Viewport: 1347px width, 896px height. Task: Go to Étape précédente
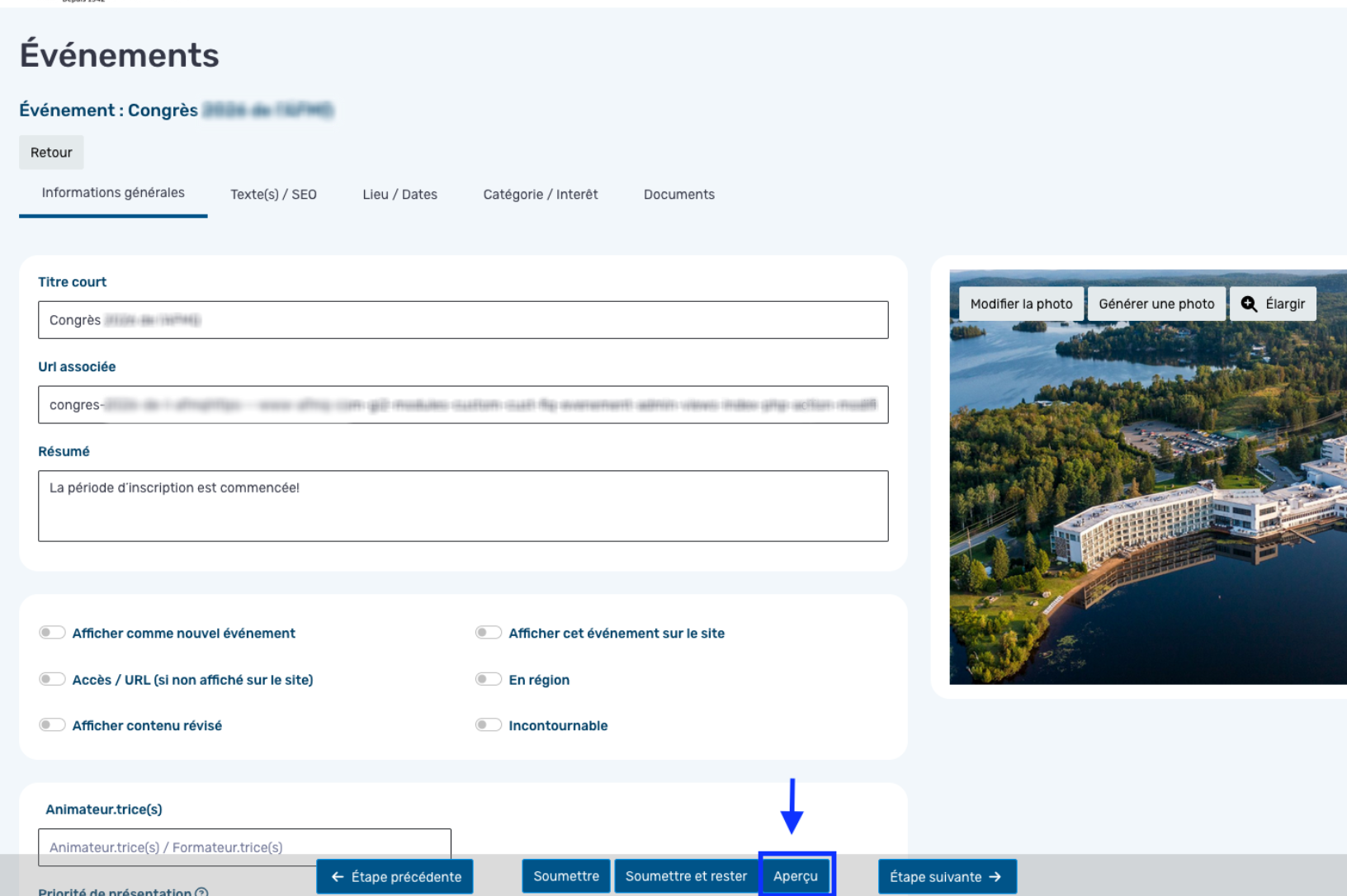(x=395, y=877)
